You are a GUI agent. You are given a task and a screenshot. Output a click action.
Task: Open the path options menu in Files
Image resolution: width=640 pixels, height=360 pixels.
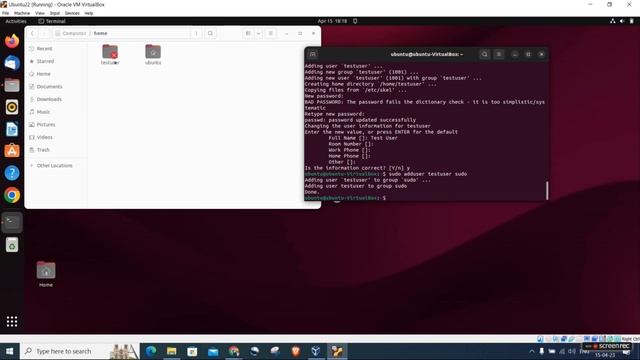pos(196,33)
